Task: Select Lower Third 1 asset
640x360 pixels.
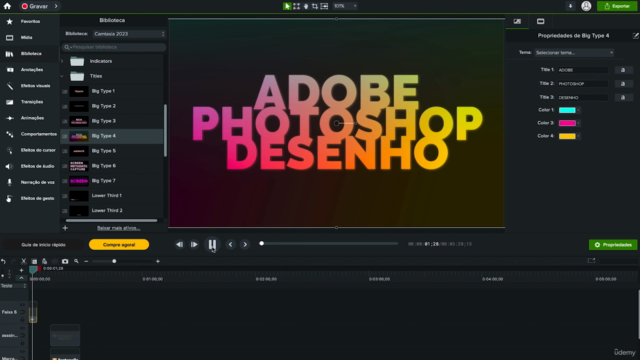Action: (x=112, y=196)
